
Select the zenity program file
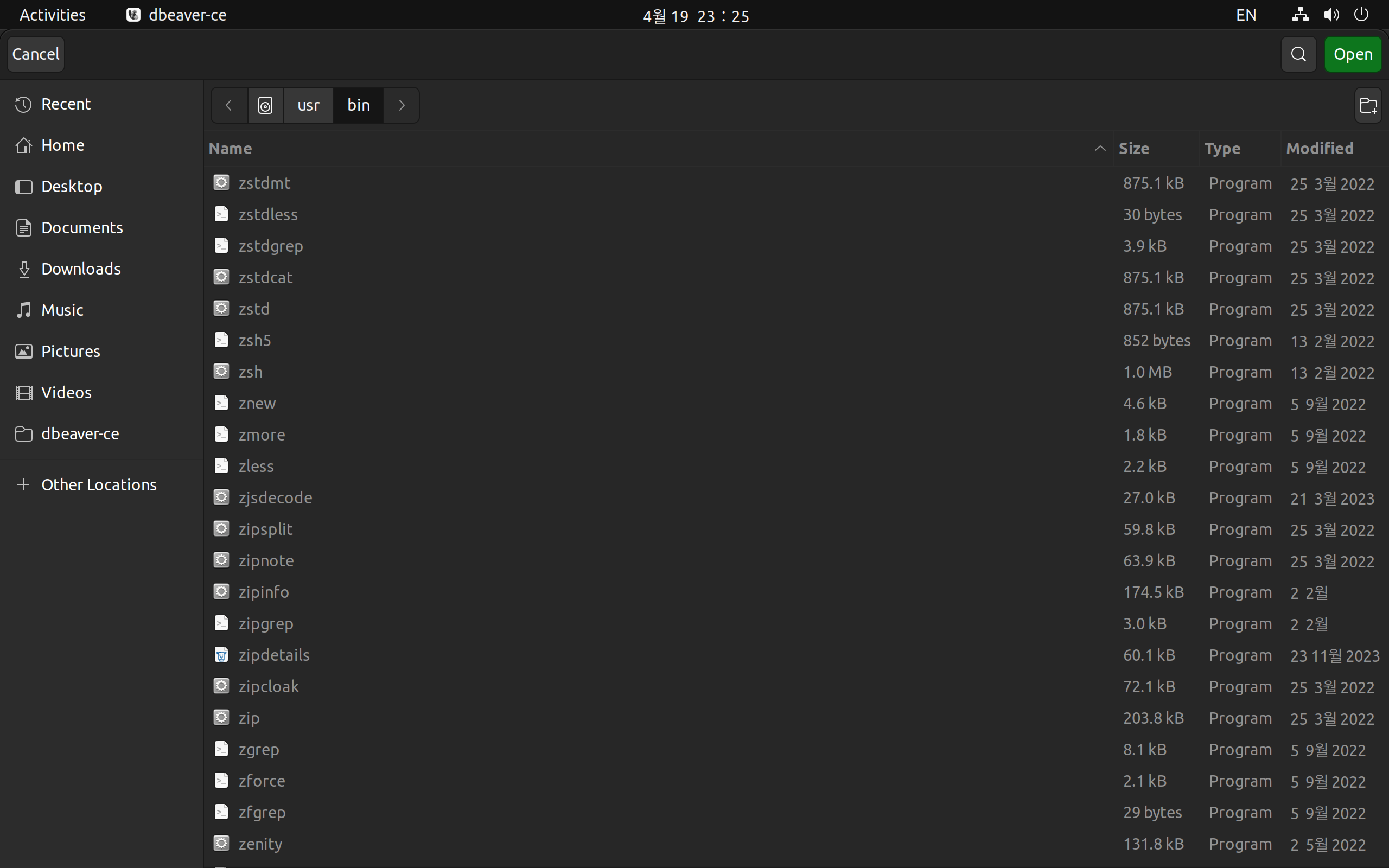[x=260, y=844]
